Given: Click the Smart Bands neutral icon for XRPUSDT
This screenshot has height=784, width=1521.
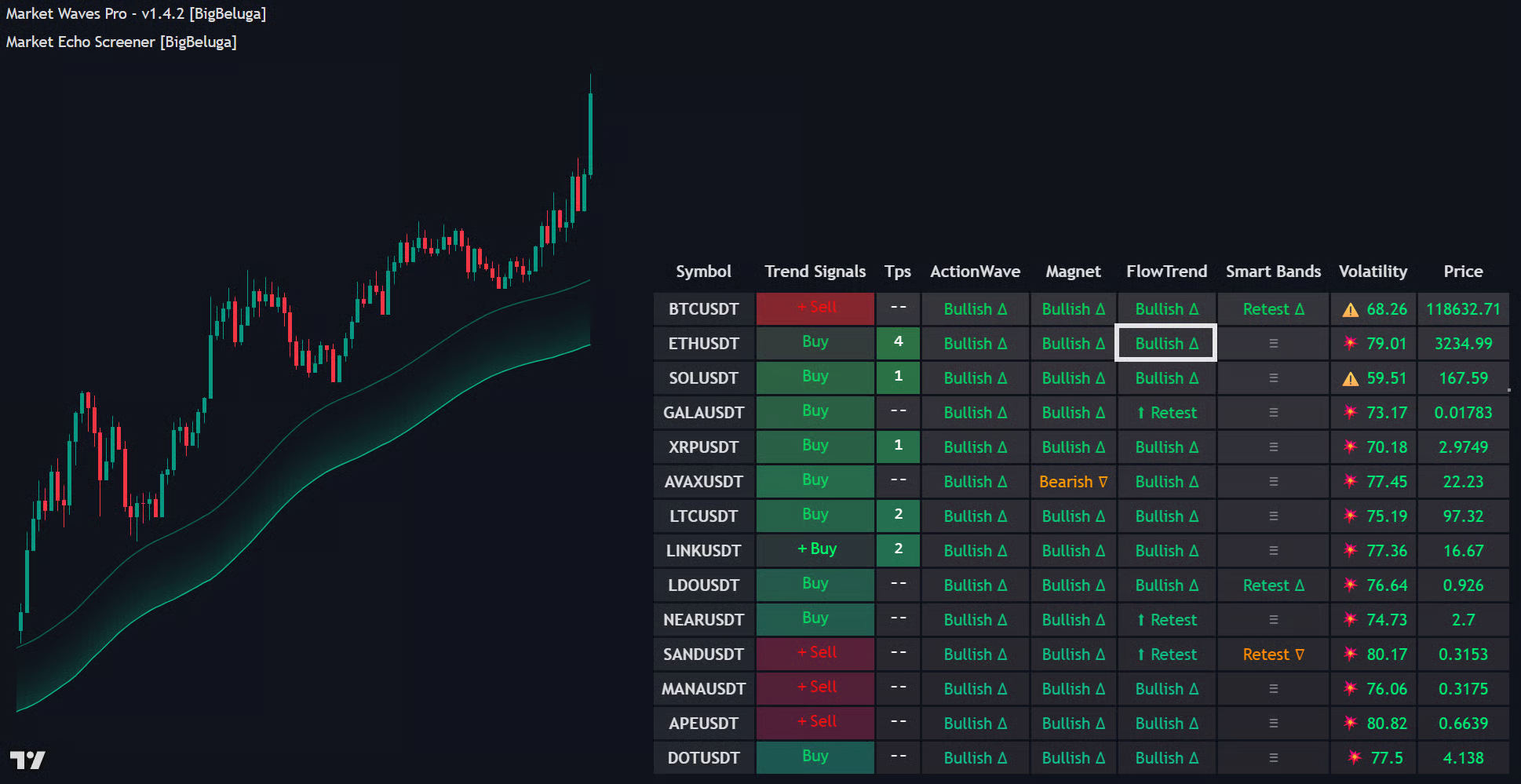Looking at the screenshot, I should [x=1273, y=447].
